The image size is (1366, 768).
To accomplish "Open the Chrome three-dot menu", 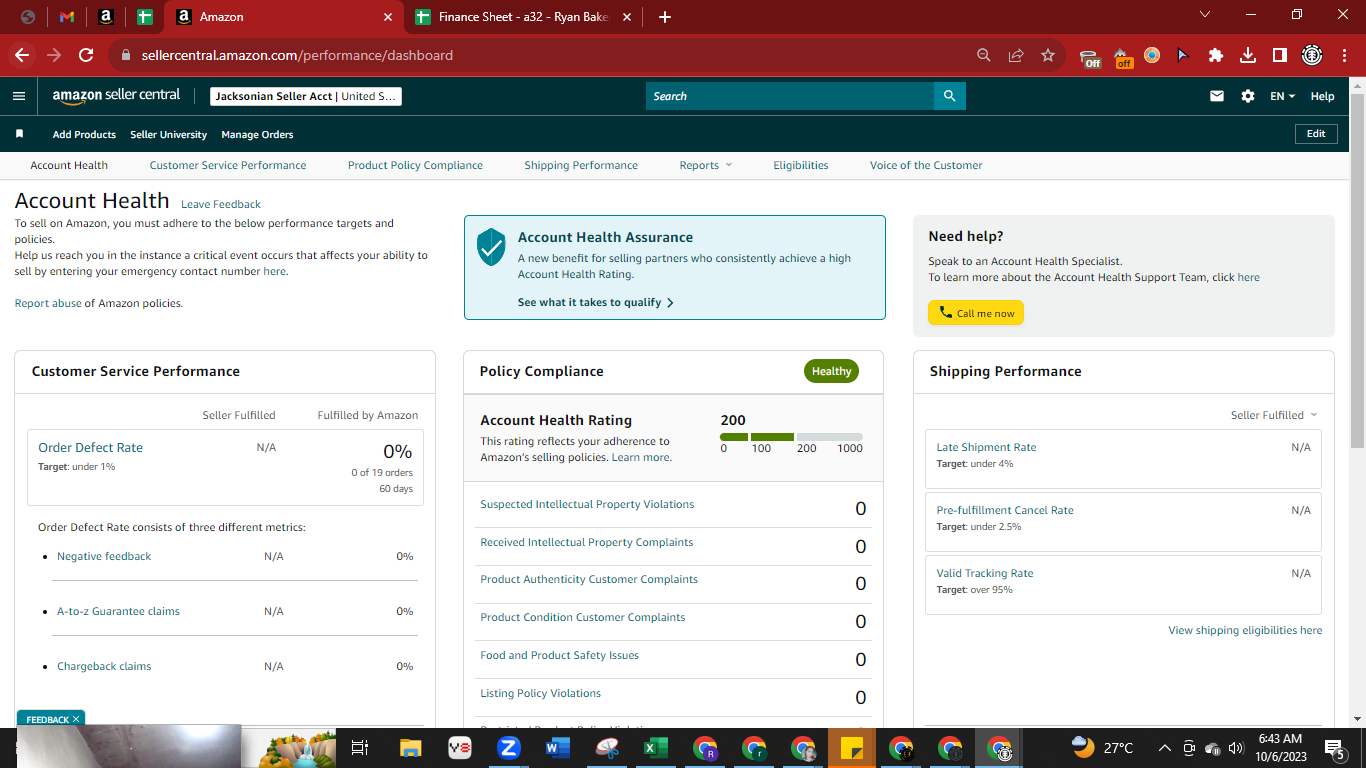I will pyautogui.click(x=1343, y=55).
